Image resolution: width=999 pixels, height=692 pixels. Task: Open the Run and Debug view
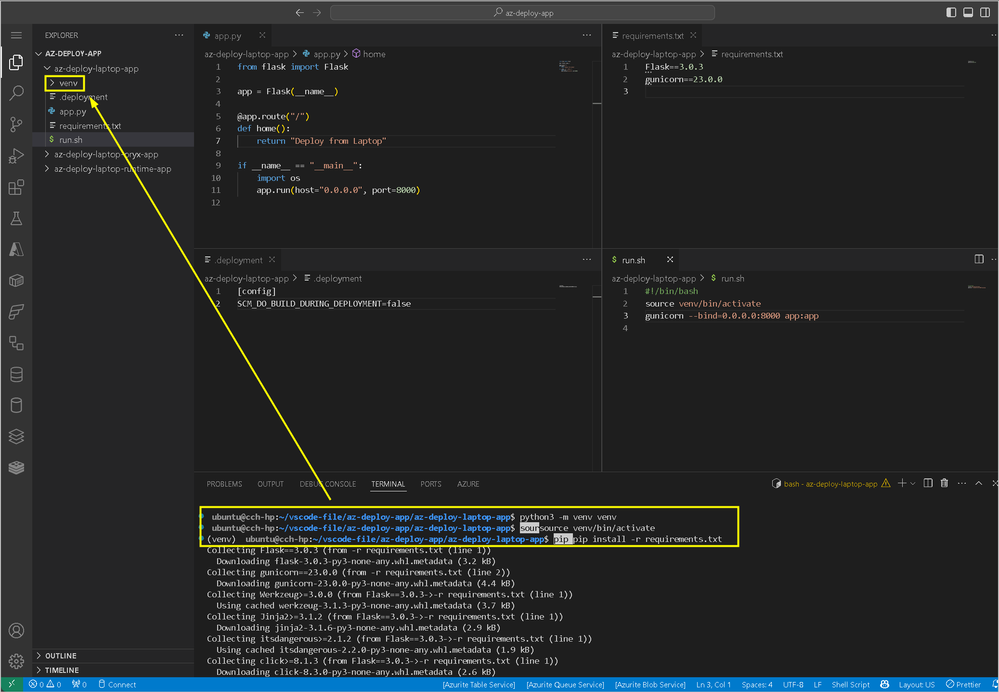(x=16, y=156)
